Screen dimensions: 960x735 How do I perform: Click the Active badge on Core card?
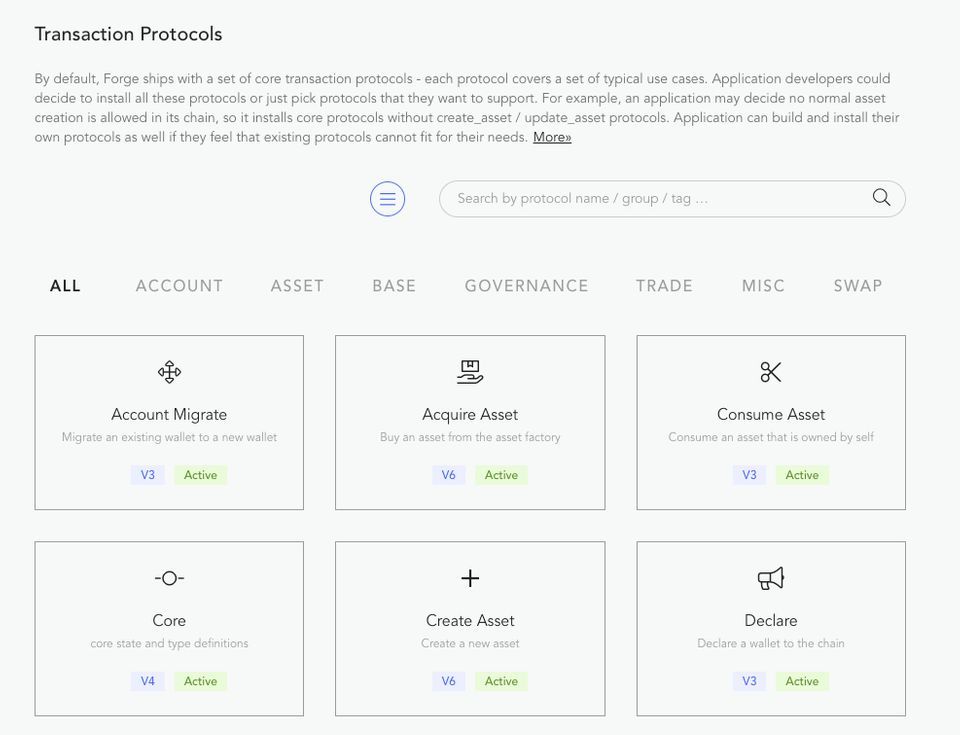pos(200,681)
